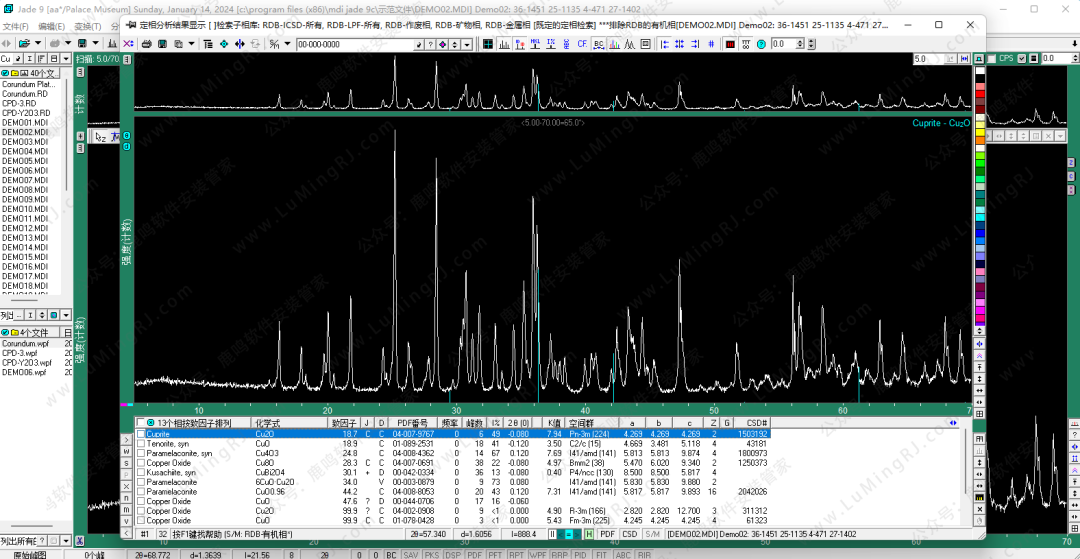Screen dimensions: 1080x559
Task: Click the CF icon in toolbar
Action: [x=582, y=44]
